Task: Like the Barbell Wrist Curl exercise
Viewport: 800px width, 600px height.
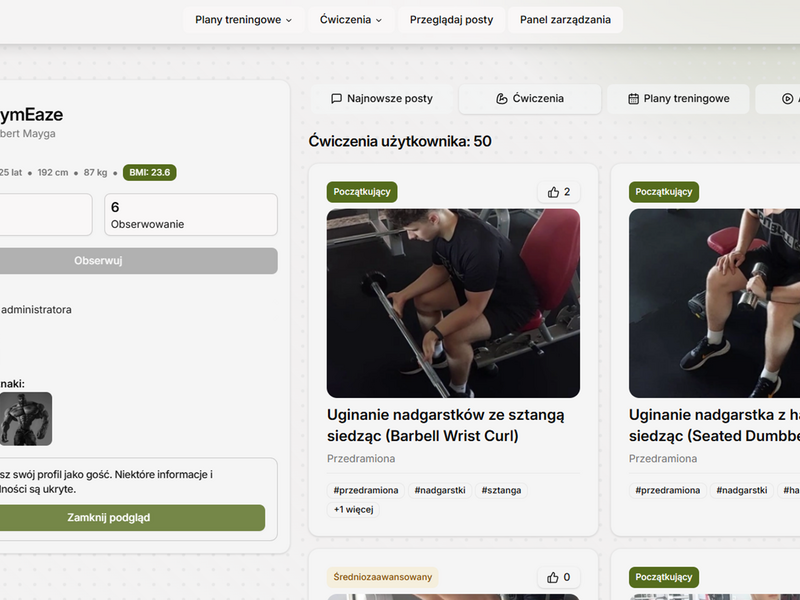Action: [x=558, y=192]
